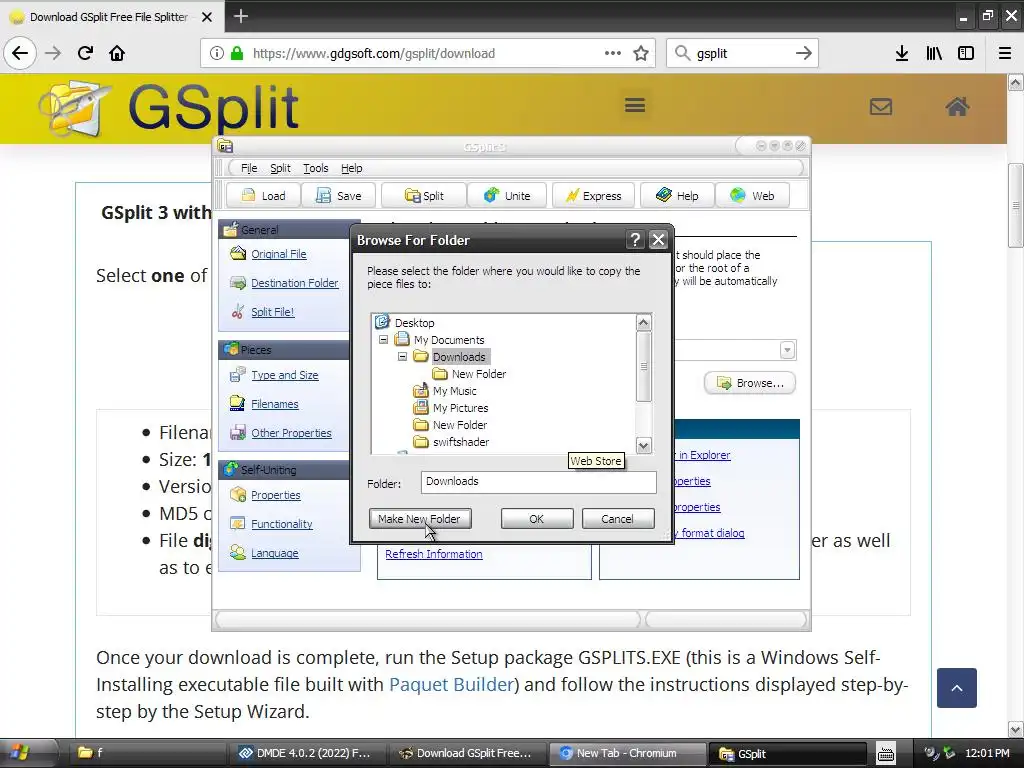Open the Help toolbar button in GSplit
The width and height of the screenshot is (1024, 768).
click(677, 195)
